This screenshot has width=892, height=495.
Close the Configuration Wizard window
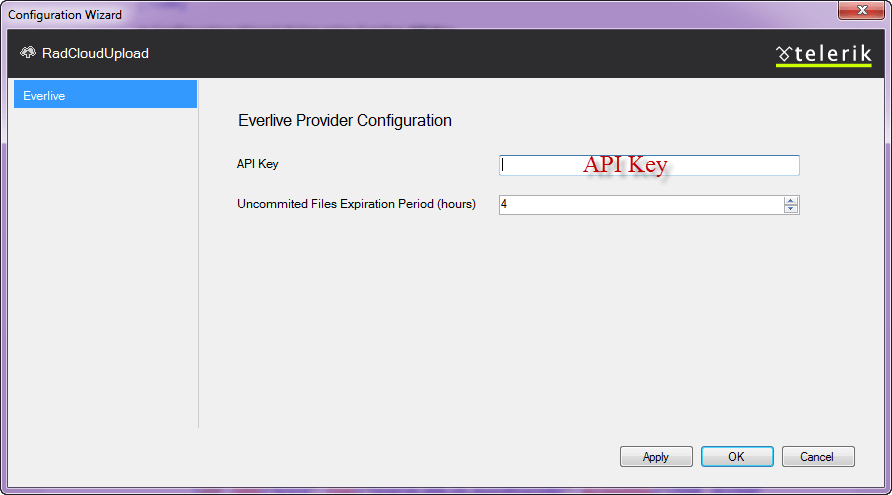pyautogui.click(x=853, y=13)
